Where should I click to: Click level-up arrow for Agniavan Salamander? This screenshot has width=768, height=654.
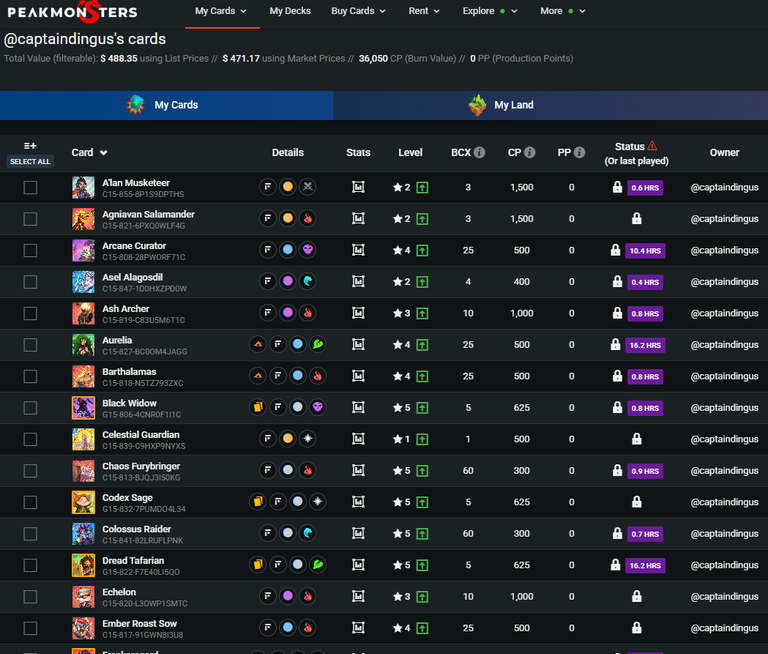422,219
